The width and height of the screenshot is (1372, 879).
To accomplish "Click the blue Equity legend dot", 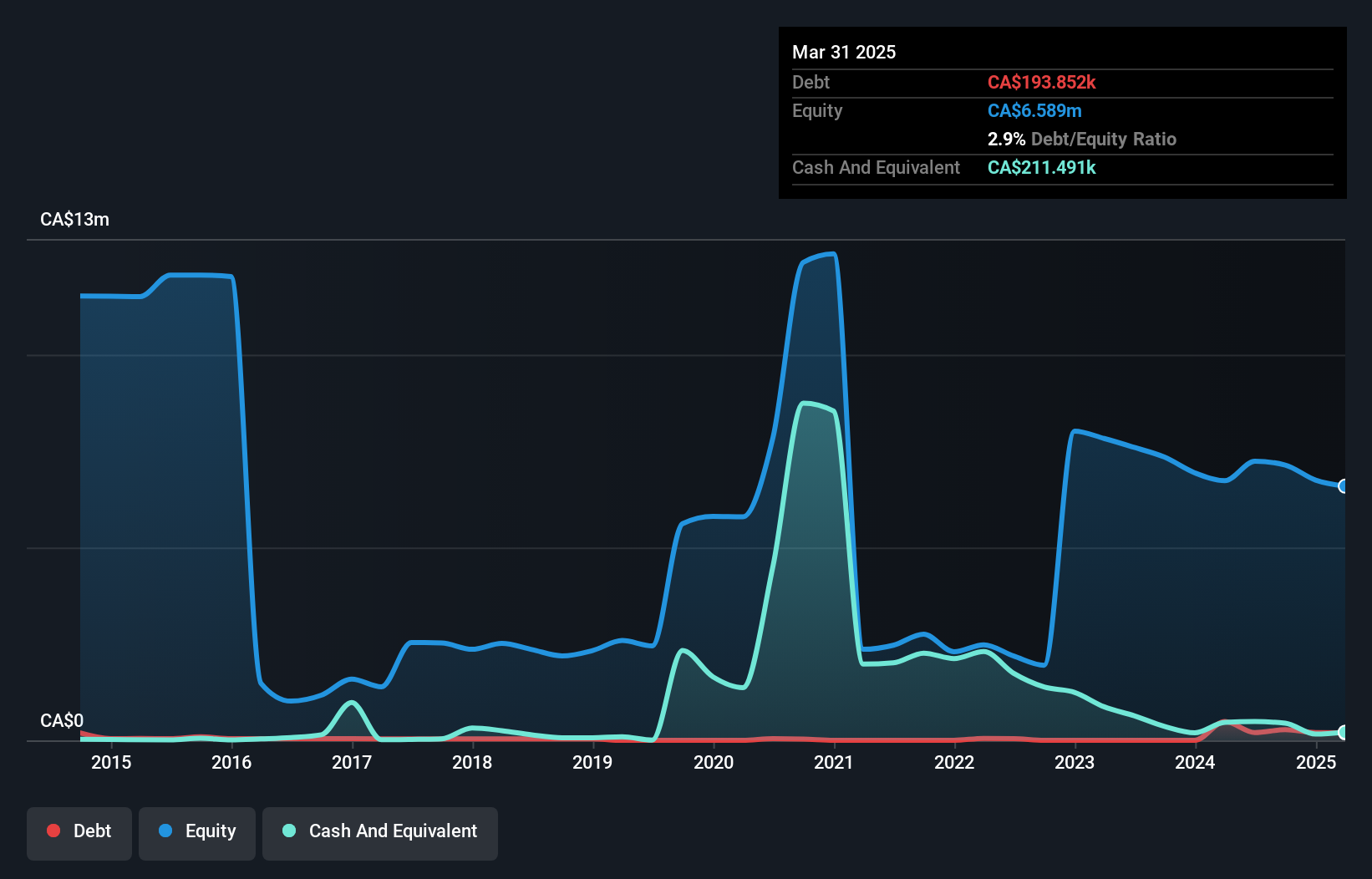I will click(165, 831).
